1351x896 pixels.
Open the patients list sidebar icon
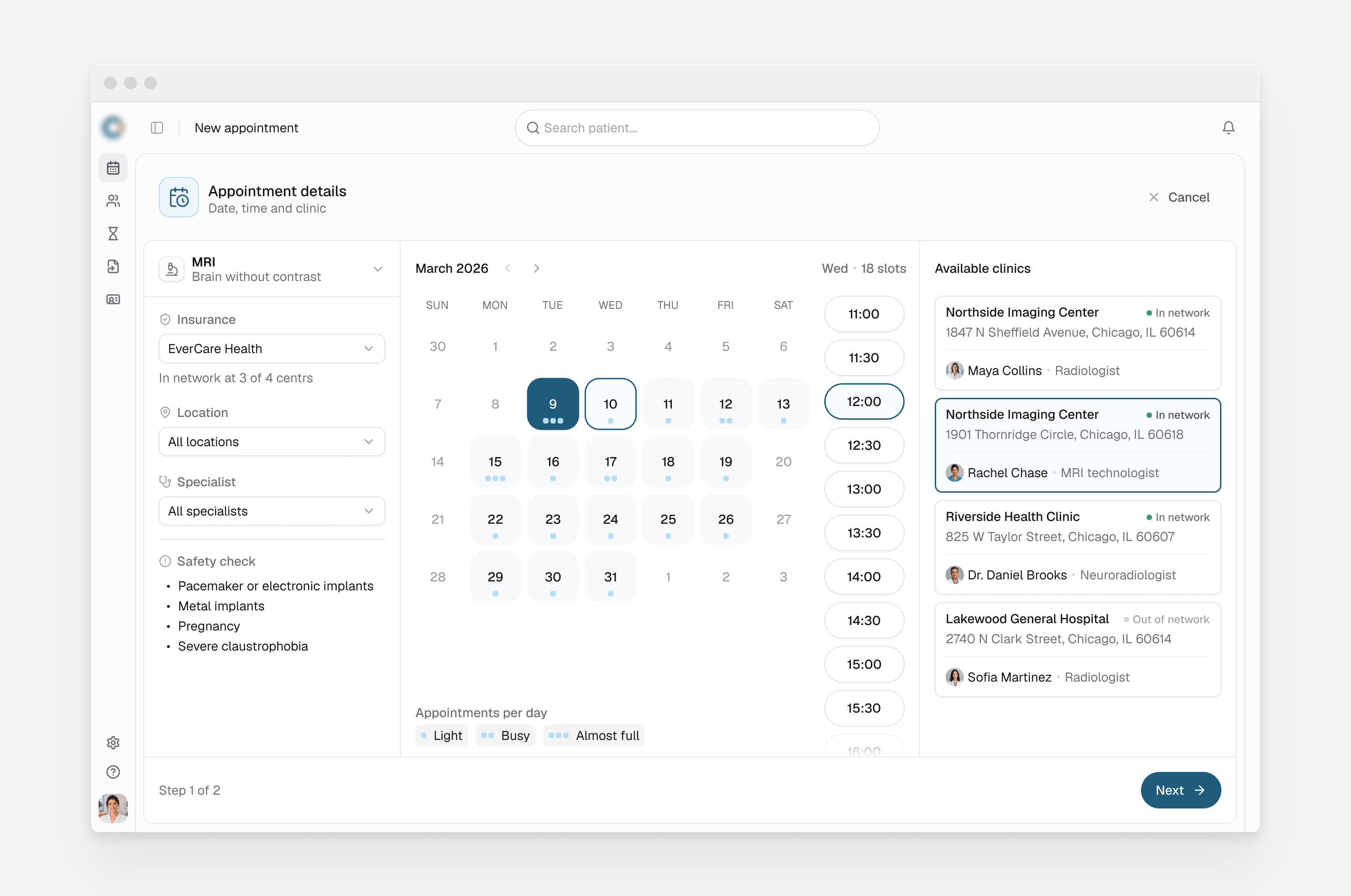tap(113, 201)
